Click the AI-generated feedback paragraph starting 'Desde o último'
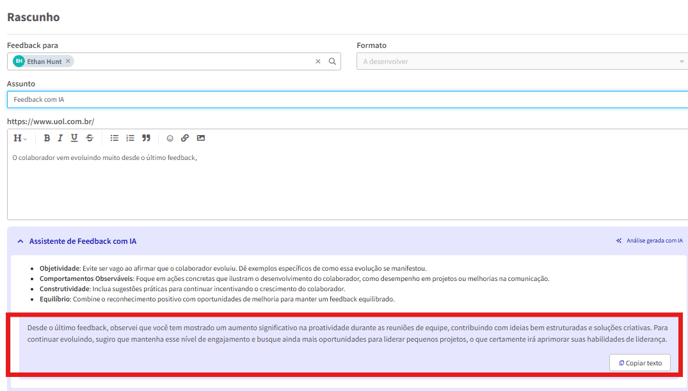The width and height of the screenshot is (688, 391). 347,334
